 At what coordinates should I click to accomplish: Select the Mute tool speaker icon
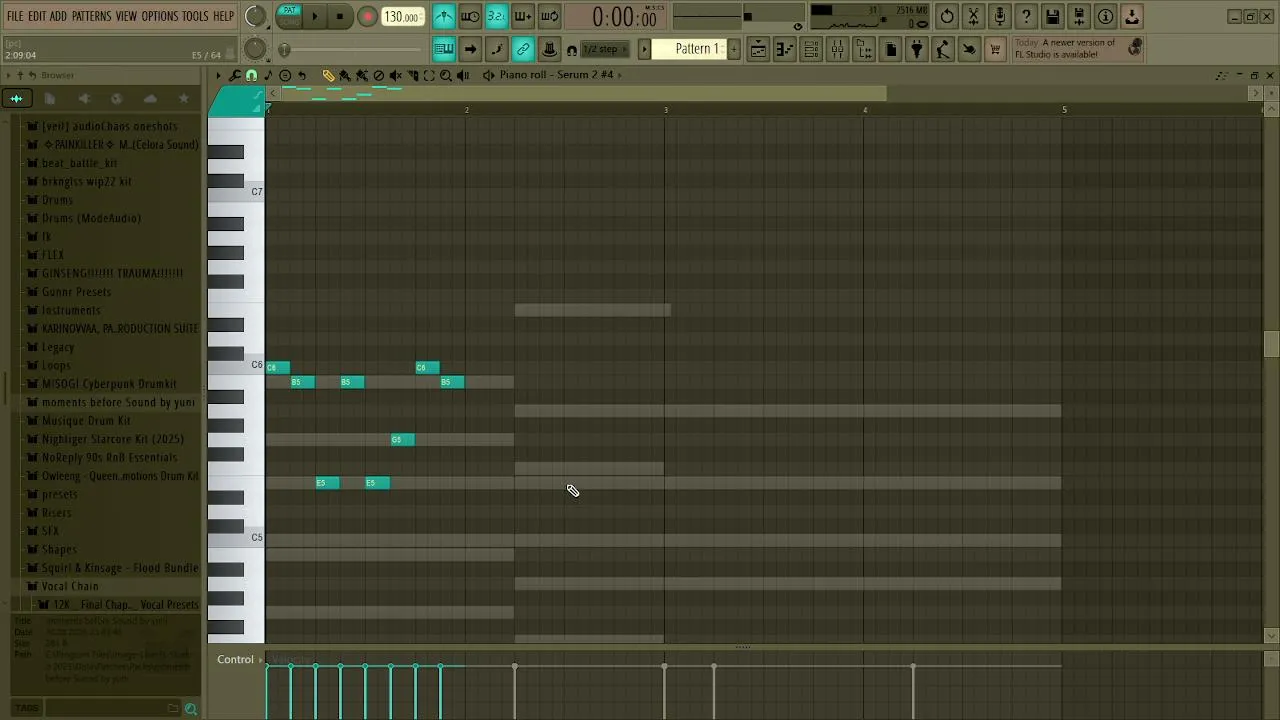tap(395, 75)
